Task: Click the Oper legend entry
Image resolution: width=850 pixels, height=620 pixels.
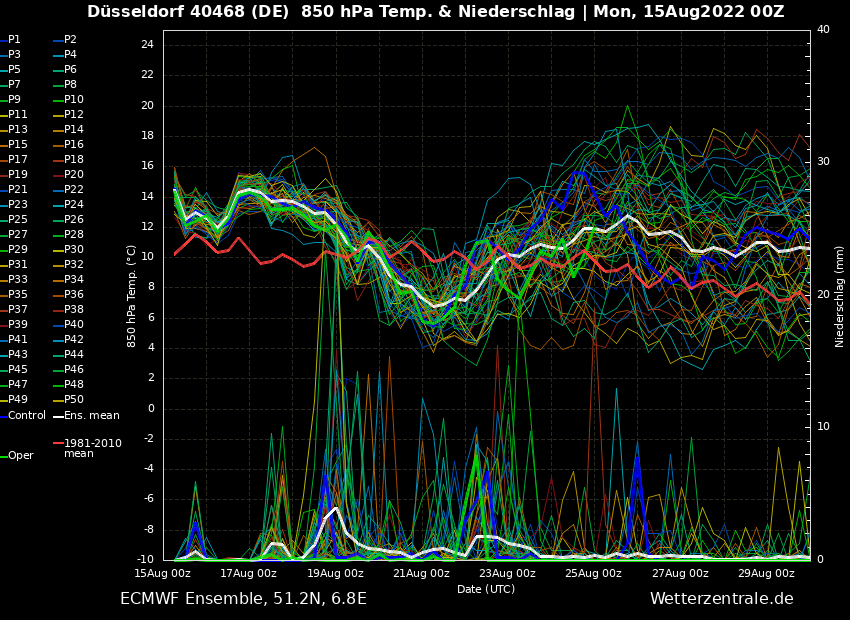Action: tap(20, 456)
